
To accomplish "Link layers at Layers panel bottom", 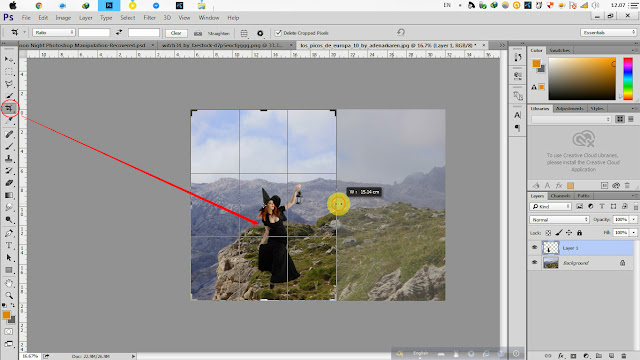I will (548, 356).
